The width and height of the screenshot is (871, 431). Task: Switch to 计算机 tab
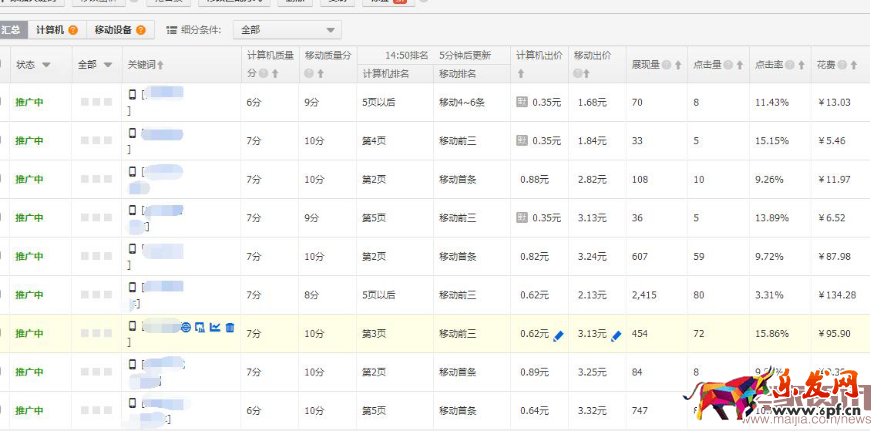pyautogui.click(x=57, y=30)
